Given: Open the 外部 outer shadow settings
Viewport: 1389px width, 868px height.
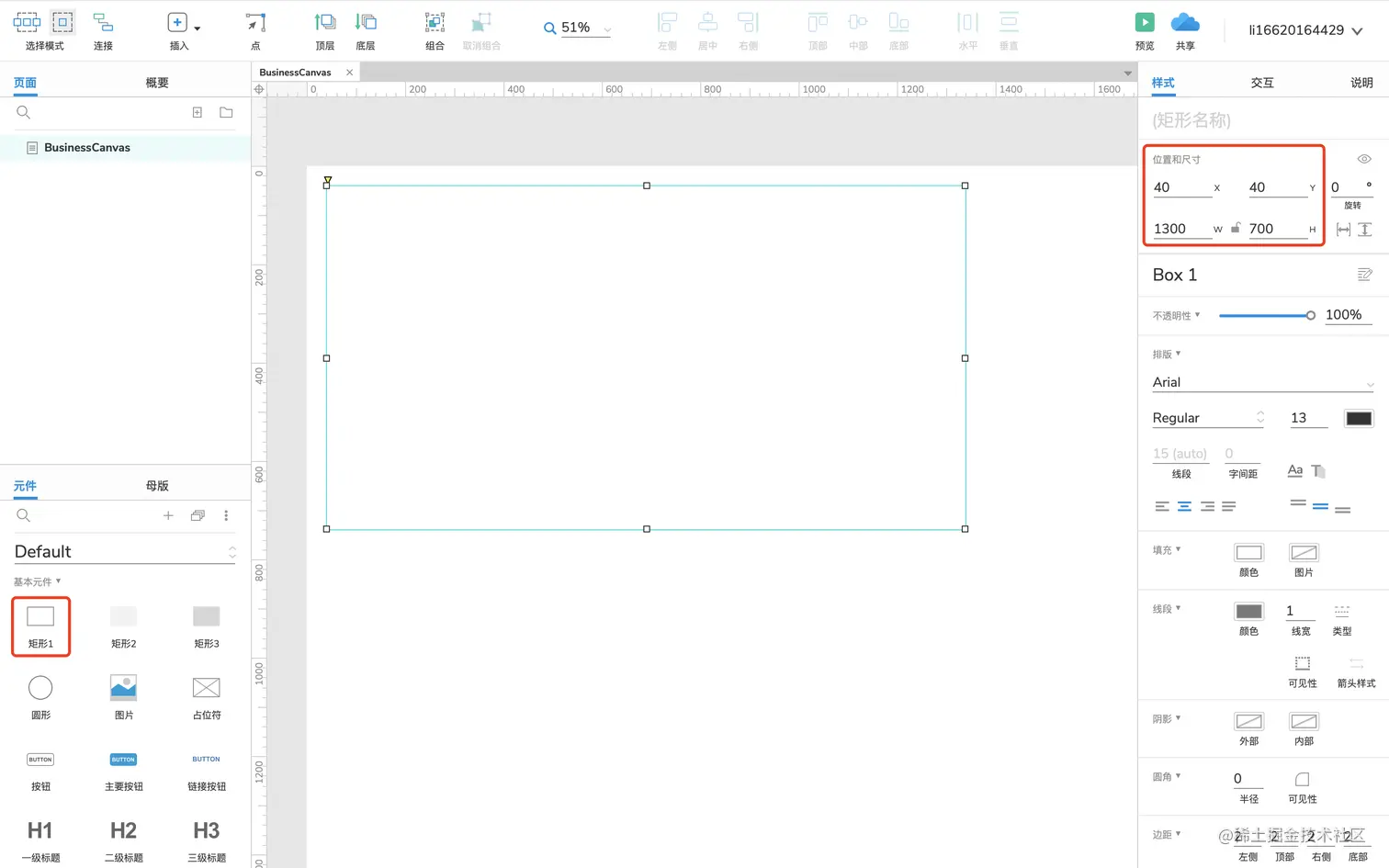Looking at the screenshot, I should click(x=1248, y=722).
